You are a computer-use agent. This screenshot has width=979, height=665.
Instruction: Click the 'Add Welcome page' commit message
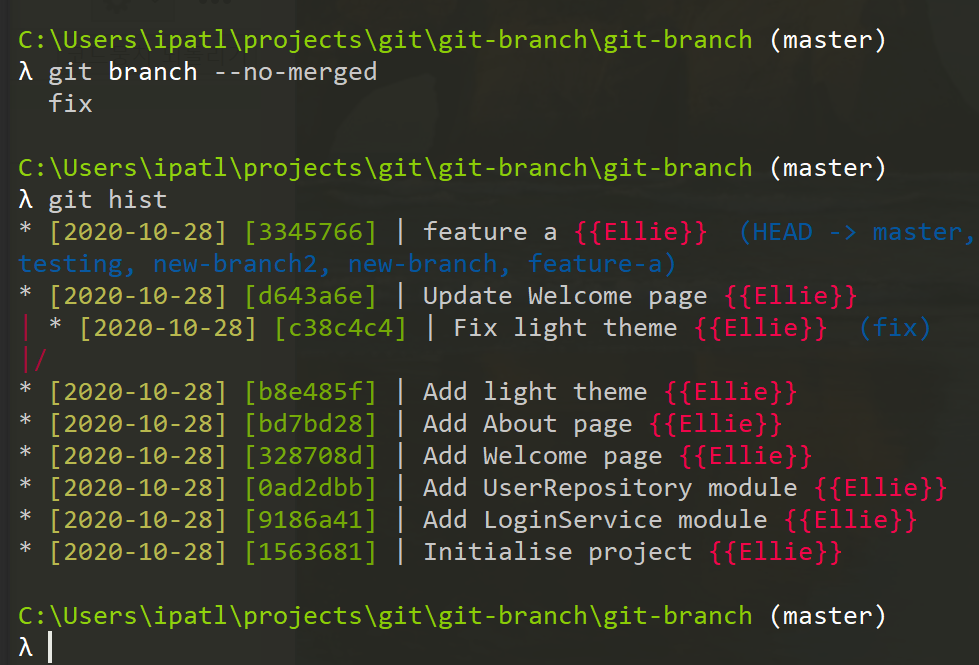click(x=543, y=456)
